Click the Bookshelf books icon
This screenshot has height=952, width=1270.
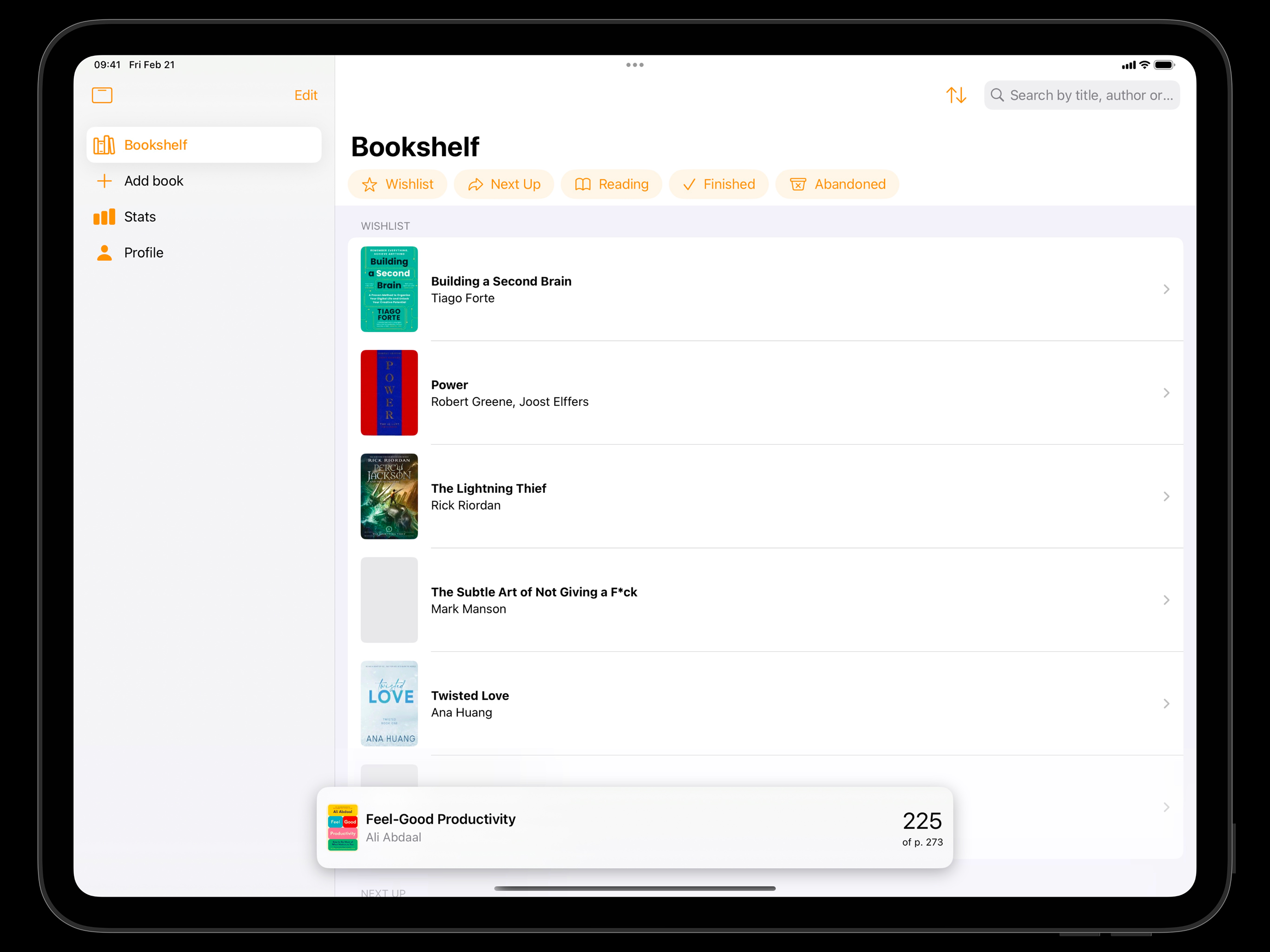(104, 145)
